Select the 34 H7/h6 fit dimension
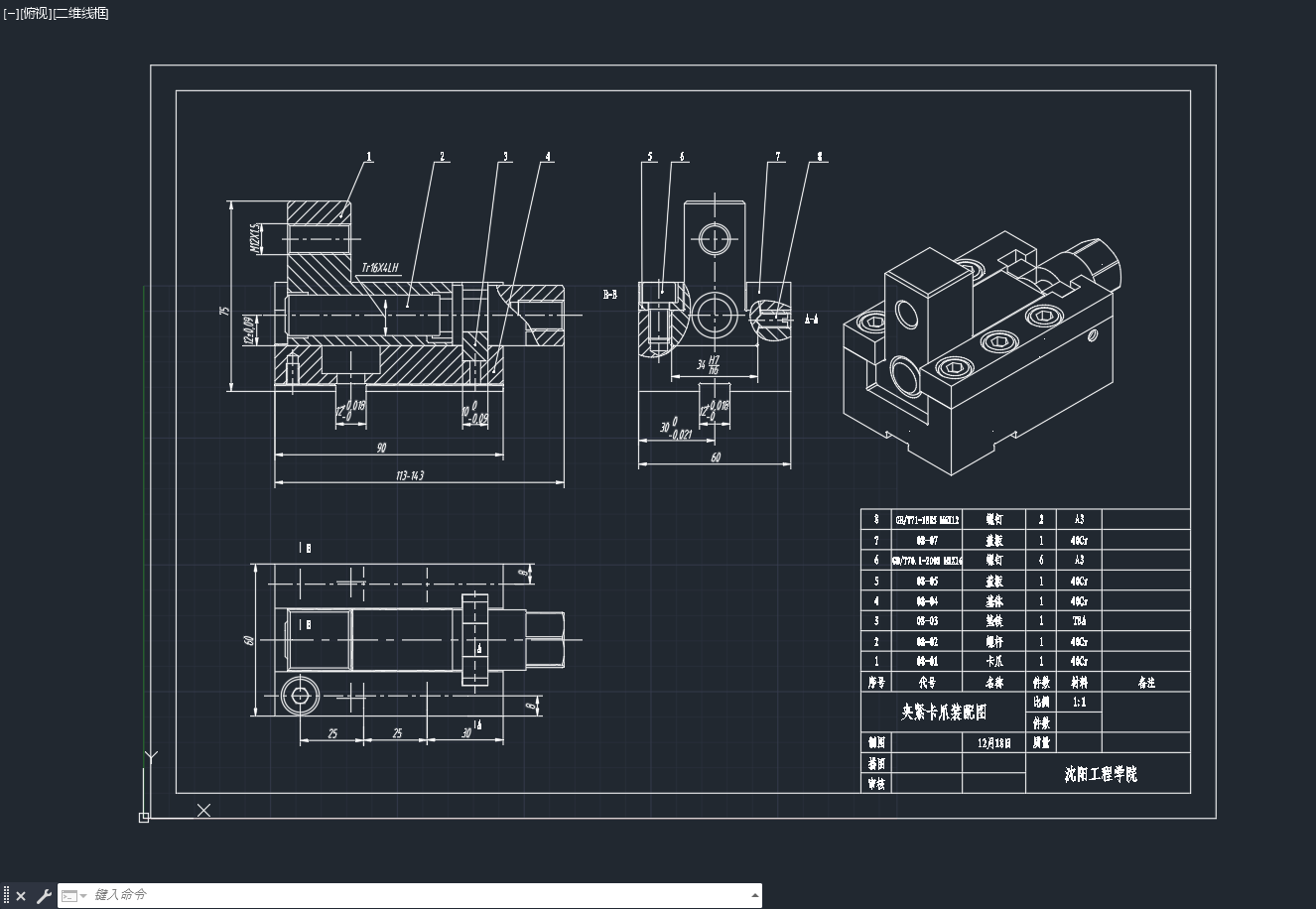 pyautogui.click(x=708, y=364)
